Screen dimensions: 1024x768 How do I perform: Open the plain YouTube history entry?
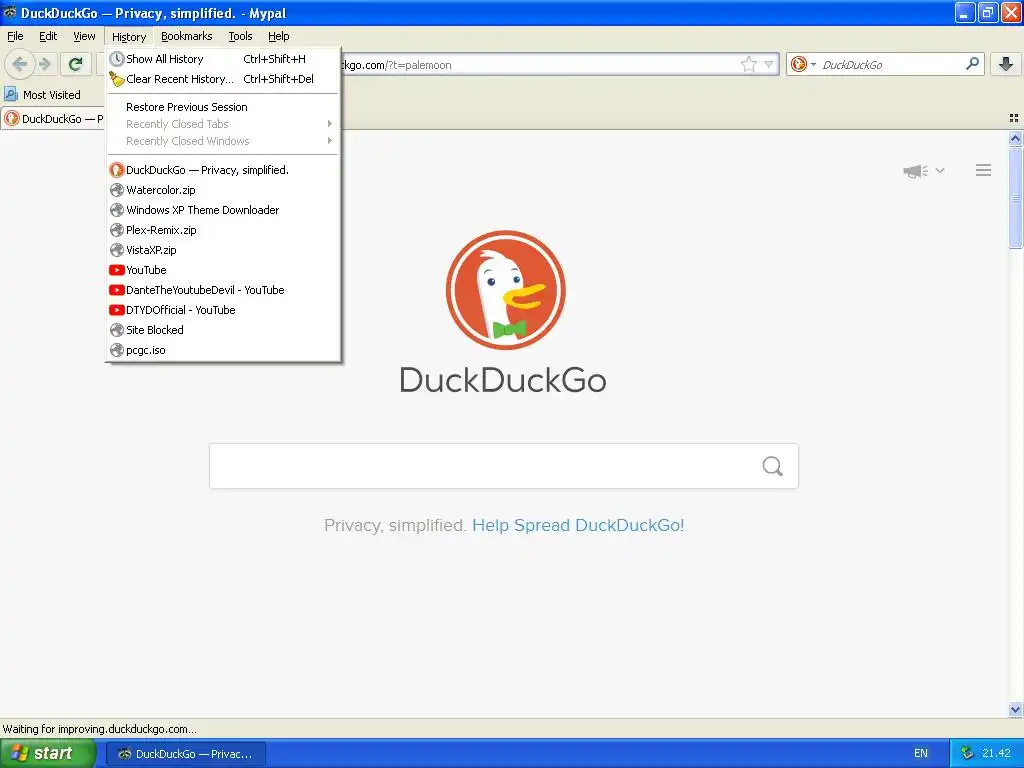tap(223, 270)
